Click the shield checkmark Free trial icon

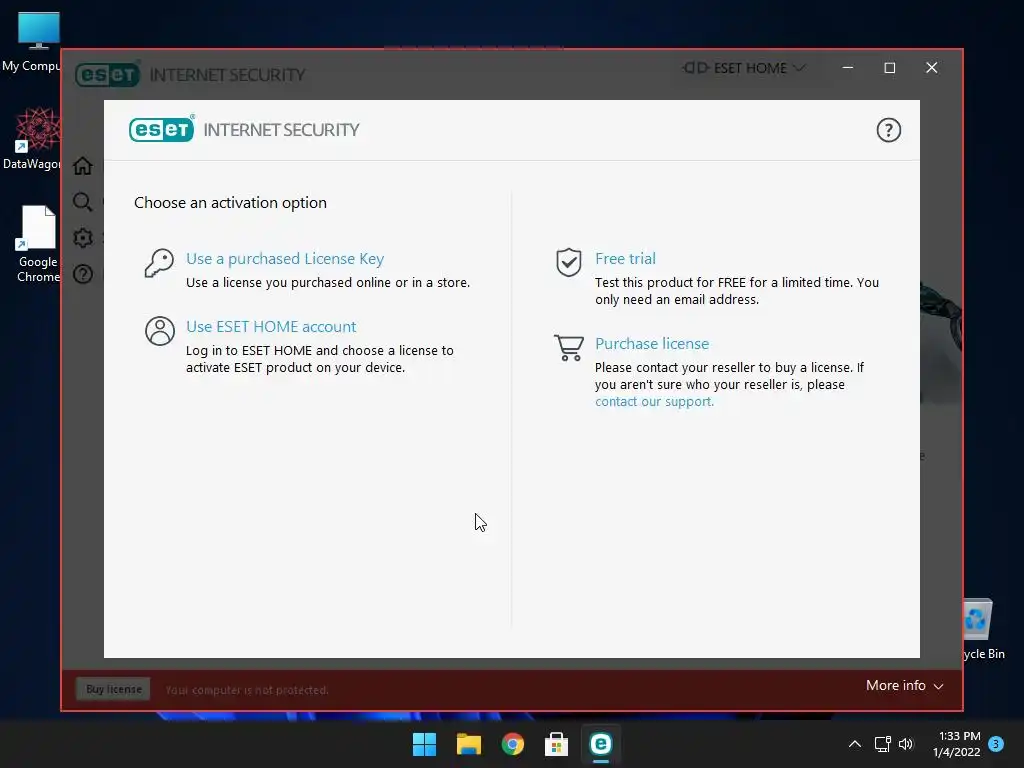[569, 263]
